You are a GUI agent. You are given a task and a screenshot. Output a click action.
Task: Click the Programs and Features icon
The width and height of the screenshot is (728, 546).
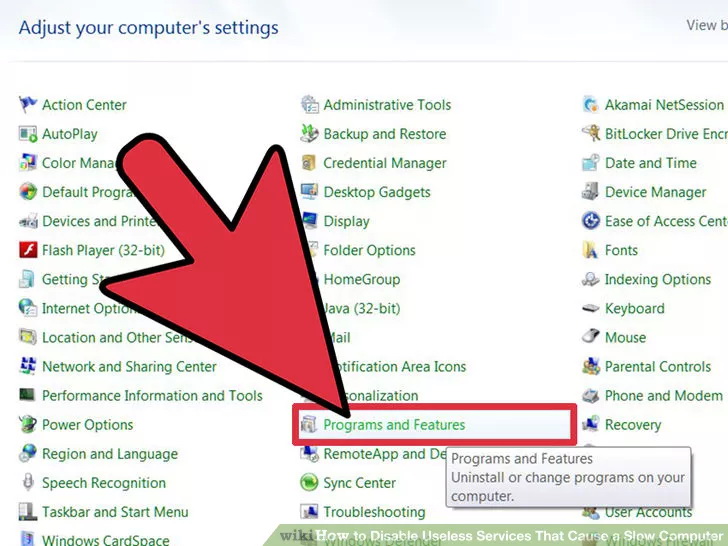[309, 424]
